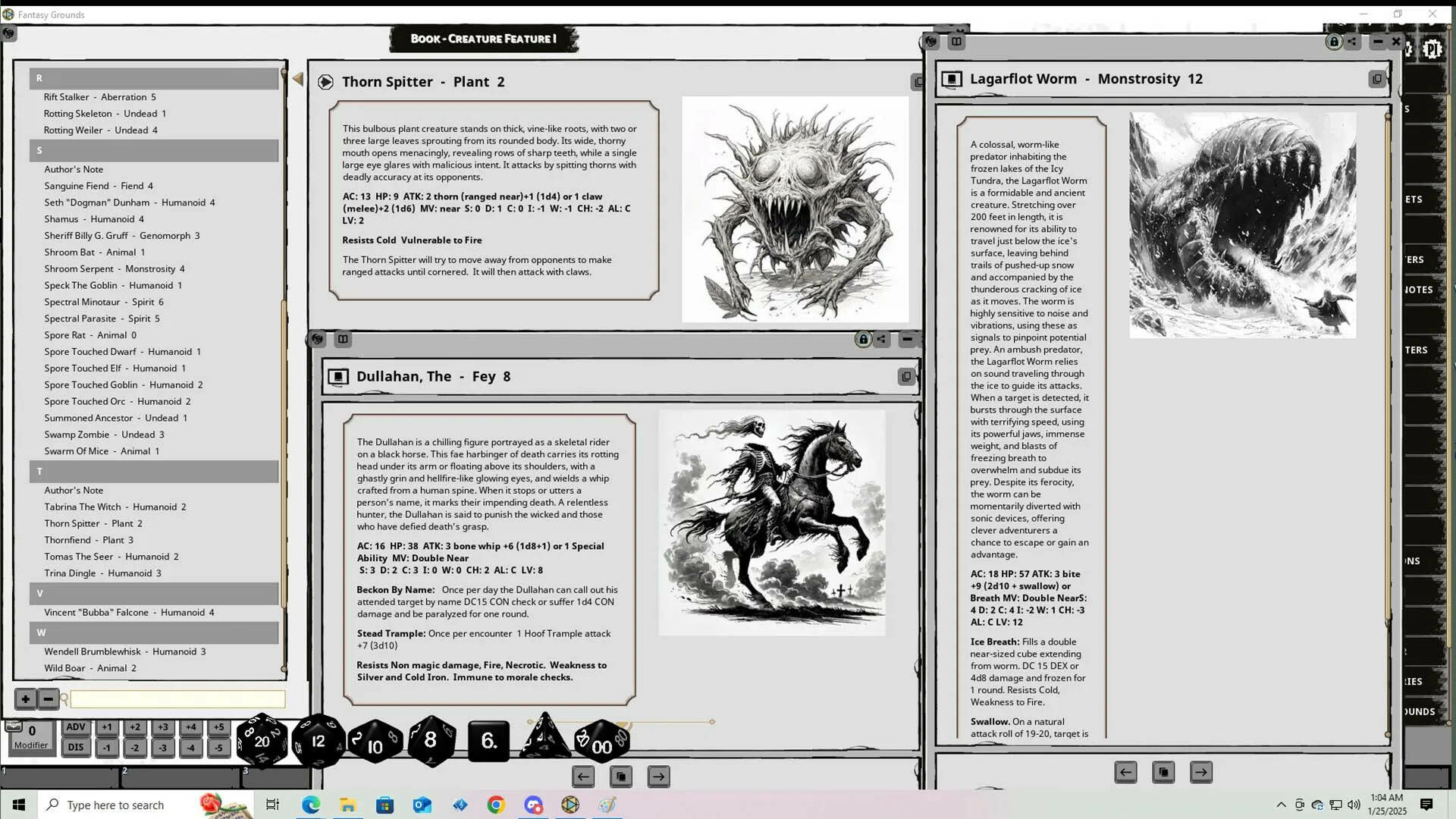
Task: Collapse the 'S' section in the creature list
Action: (154, 150)
